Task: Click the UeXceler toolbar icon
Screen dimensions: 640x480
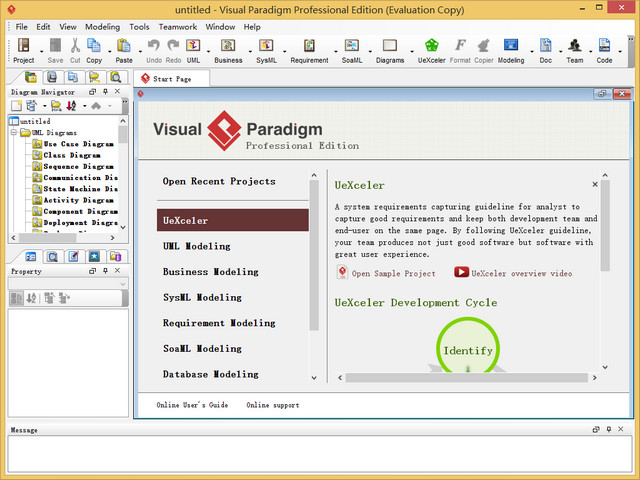Action: [431, 46]
